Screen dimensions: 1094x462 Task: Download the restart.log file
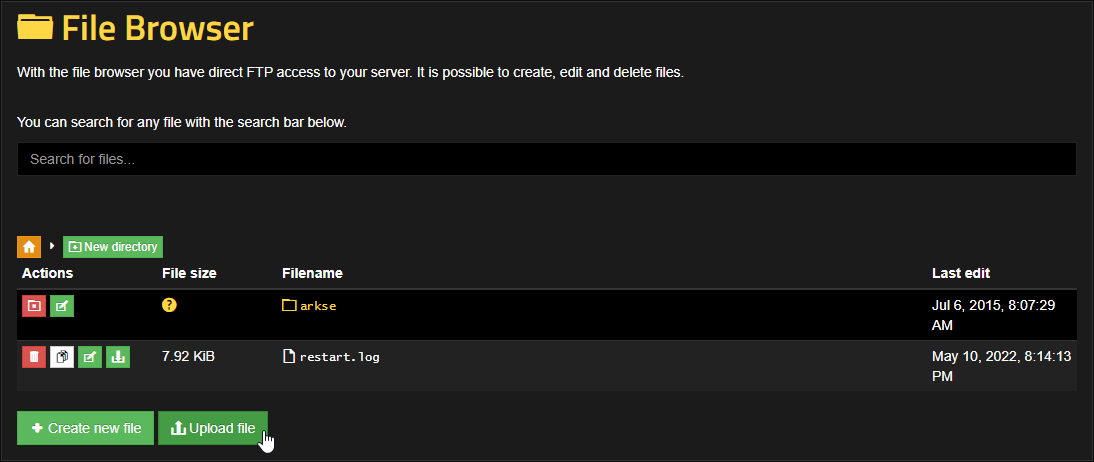coord(118,356)
